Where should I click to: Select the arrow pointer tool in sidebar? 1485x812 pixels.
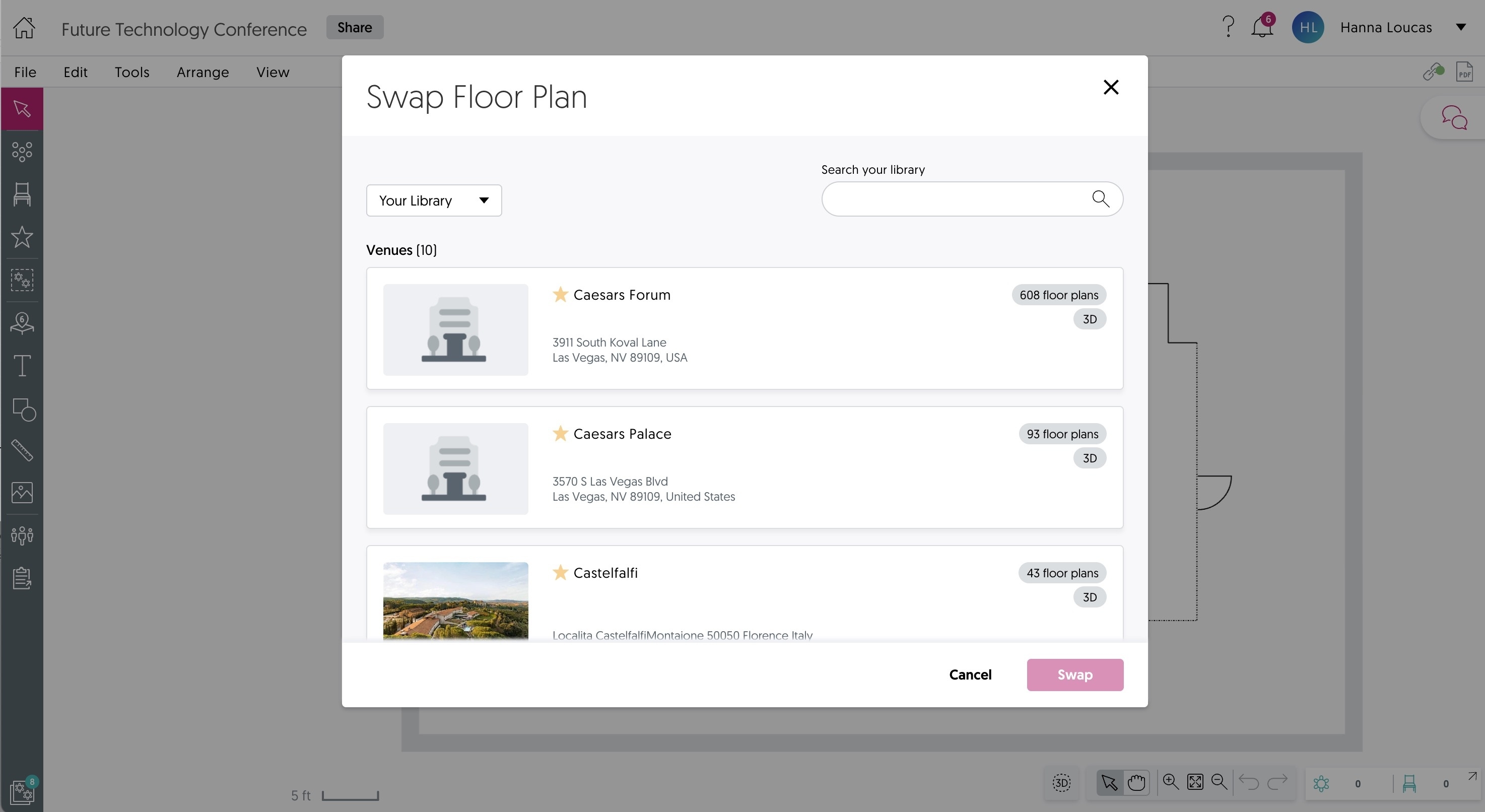[x=22, y=108]
